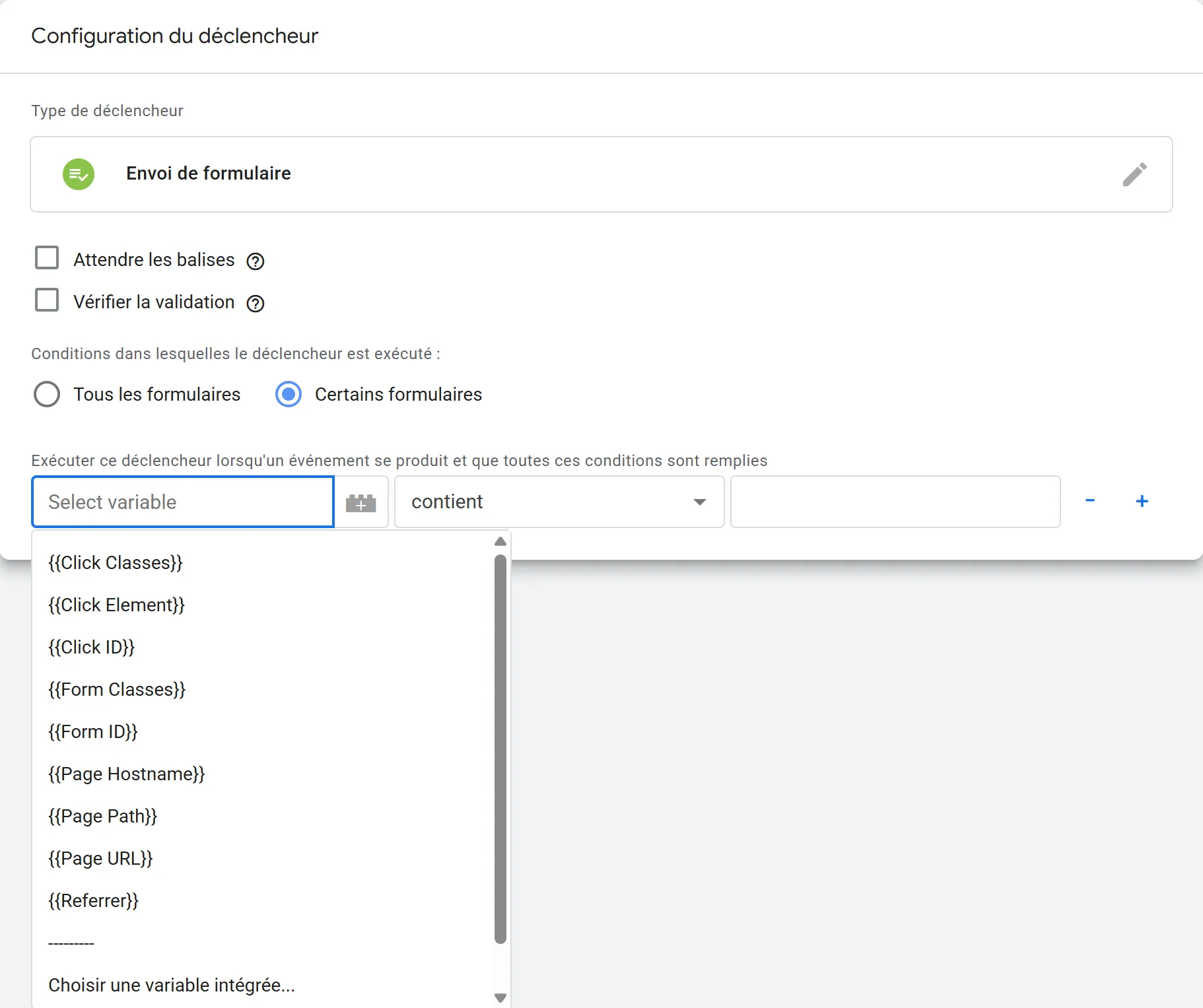The height and width of the screenshot is (1008, 1203).
Task: Enable the "Vérifier la validation" checkbox
Action: pyautogui.click(x=47, y=300)
